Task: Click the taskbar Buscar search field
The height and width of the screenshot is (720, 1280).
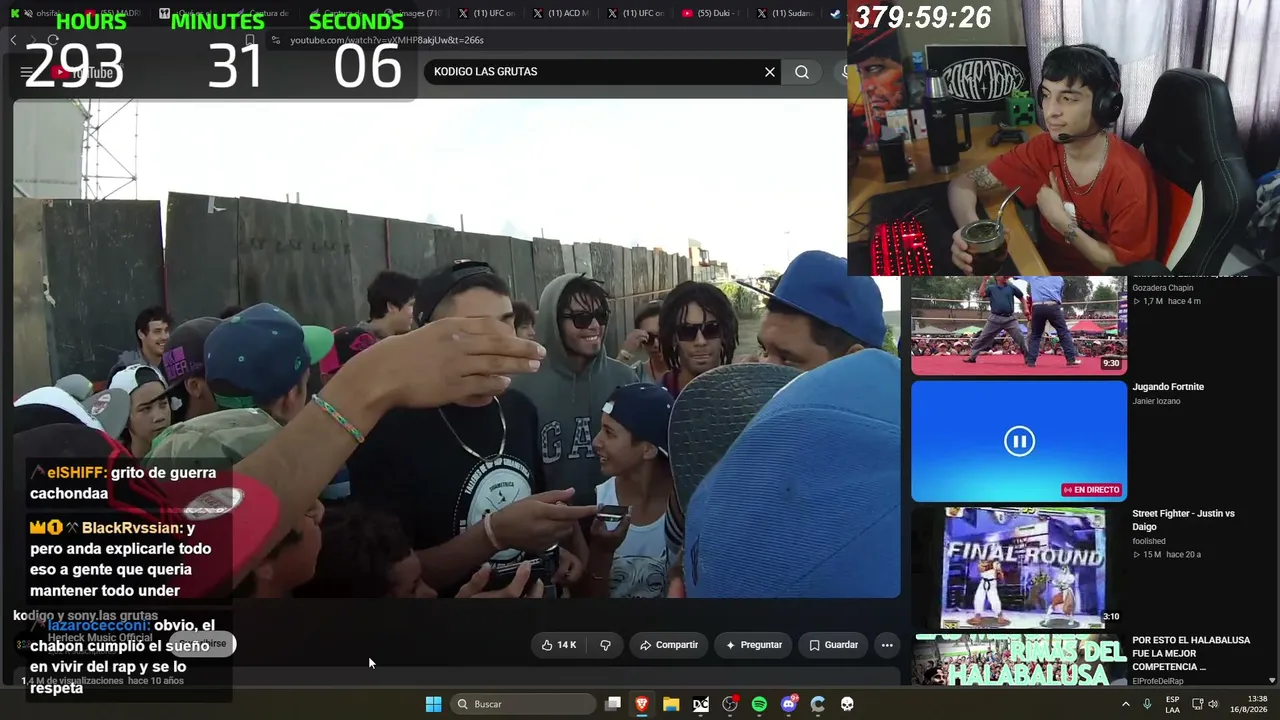Action: 524,704
